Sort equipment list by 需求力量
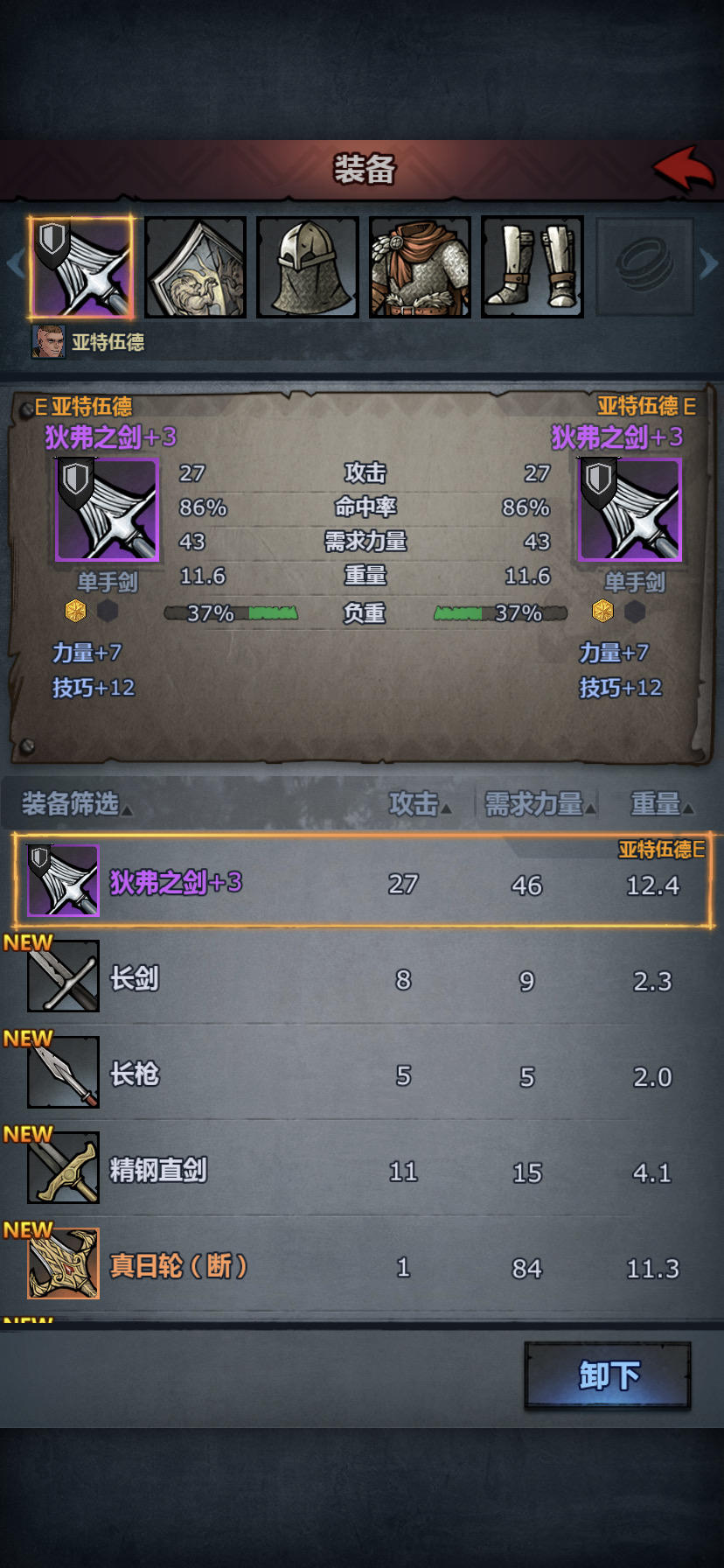724x1568 pixels. 540,803
